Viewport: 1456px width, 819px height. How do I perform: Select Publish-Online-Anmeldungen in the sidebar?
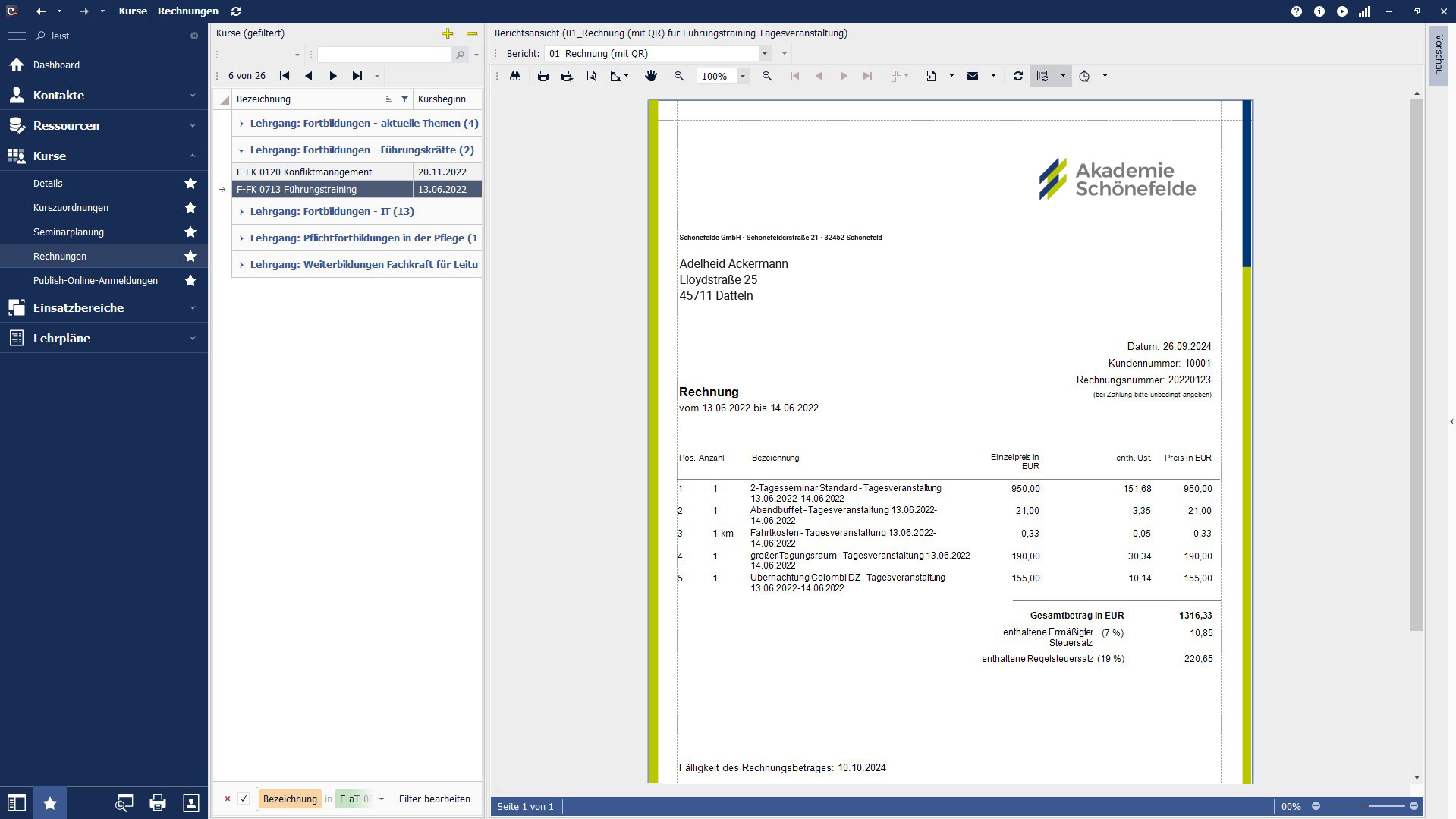[96, 281]
